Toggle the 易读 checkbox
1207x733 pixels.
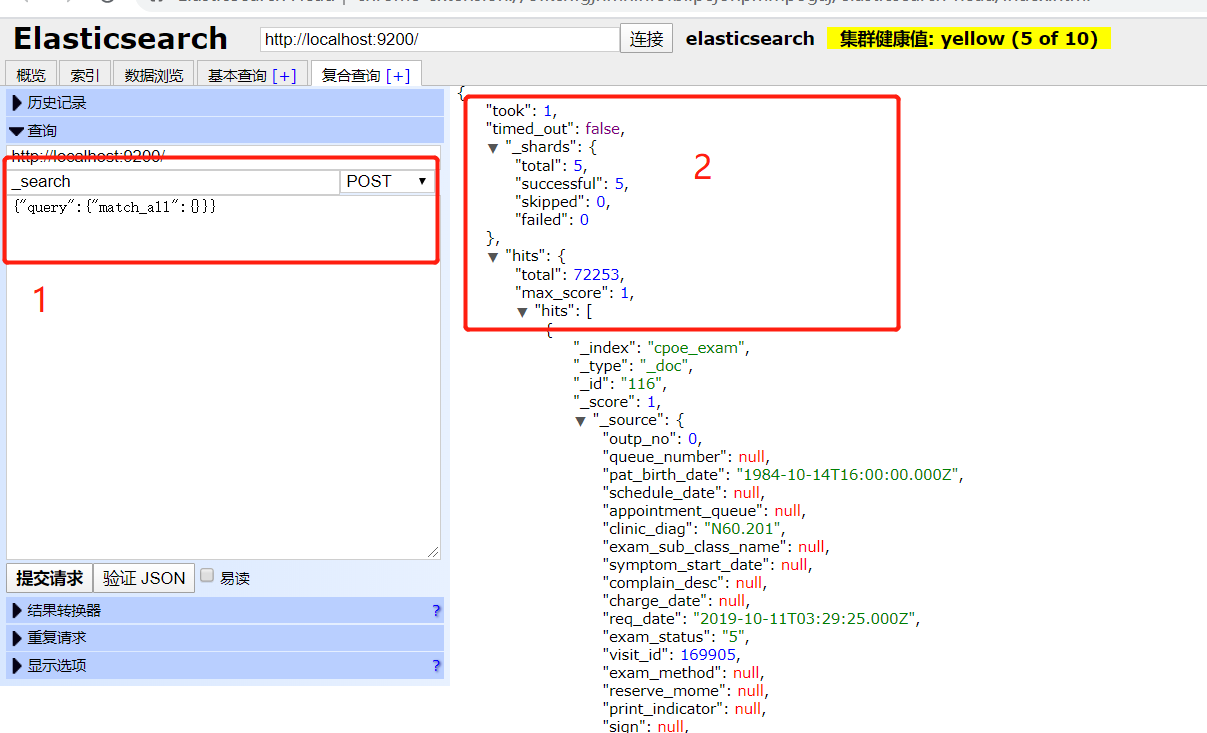[207, 576]
